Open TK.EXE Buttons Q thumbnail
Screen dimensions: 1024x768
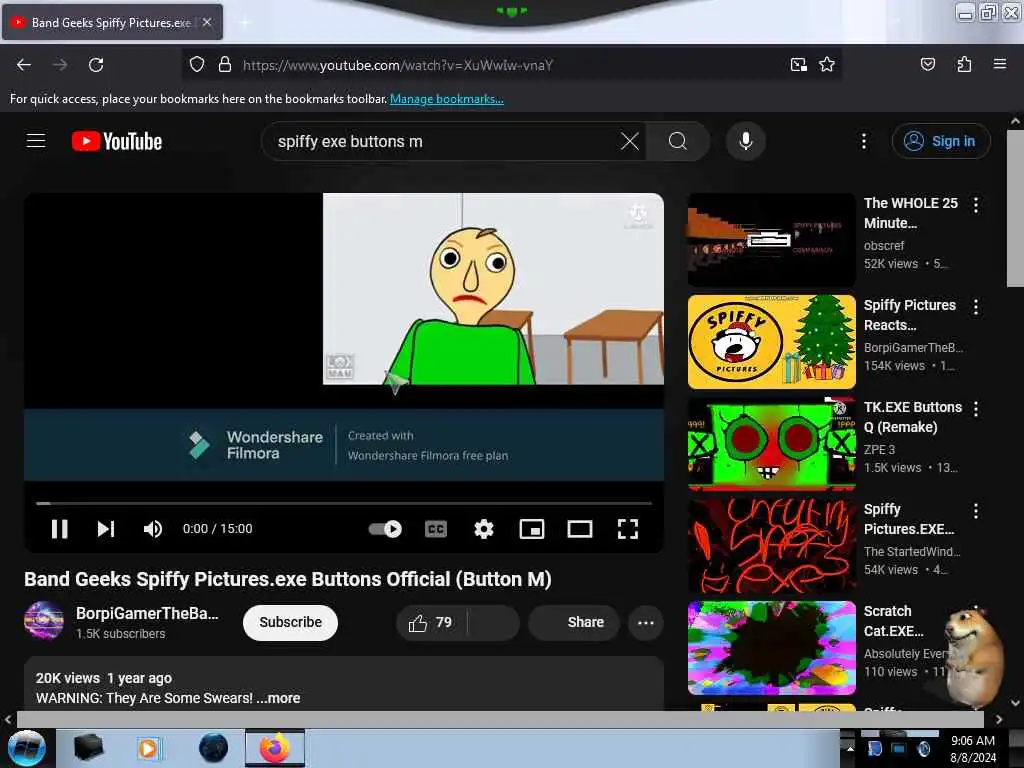point(771,443)
